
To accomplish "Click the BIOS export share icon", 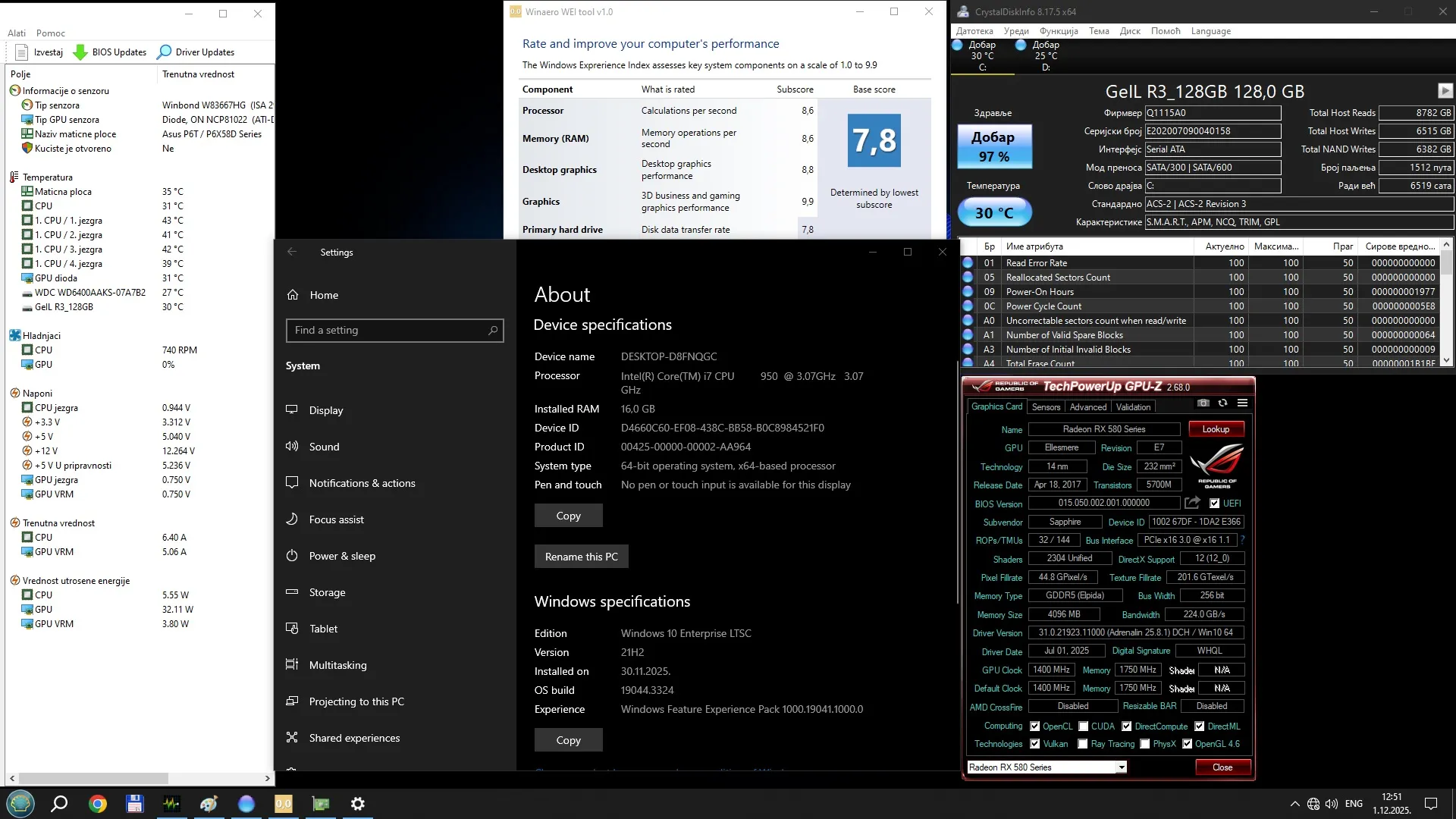I will point(1192,503).
